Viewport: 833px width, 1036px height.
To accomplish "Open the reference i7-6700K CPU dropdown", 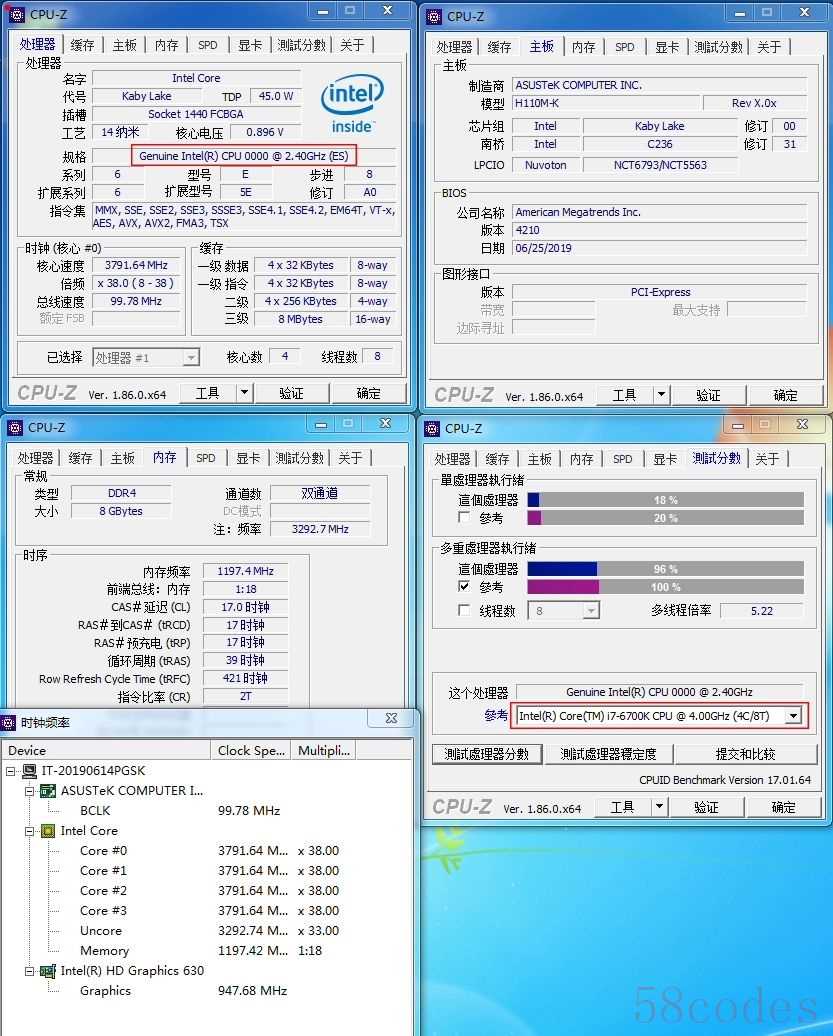I will (793, 716).
